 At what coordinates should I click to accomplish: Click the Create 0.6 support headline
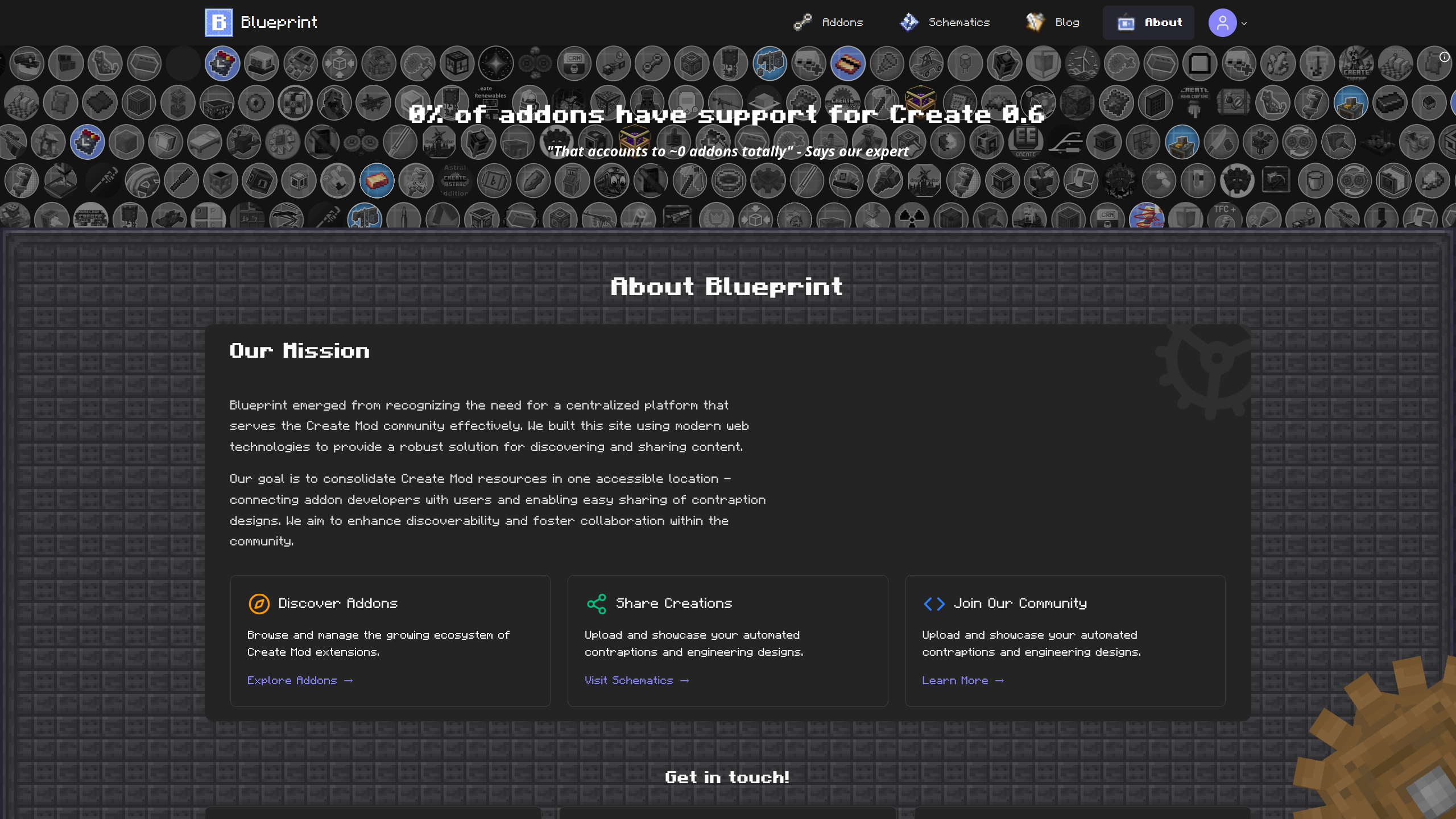click(x=727, y=114)
